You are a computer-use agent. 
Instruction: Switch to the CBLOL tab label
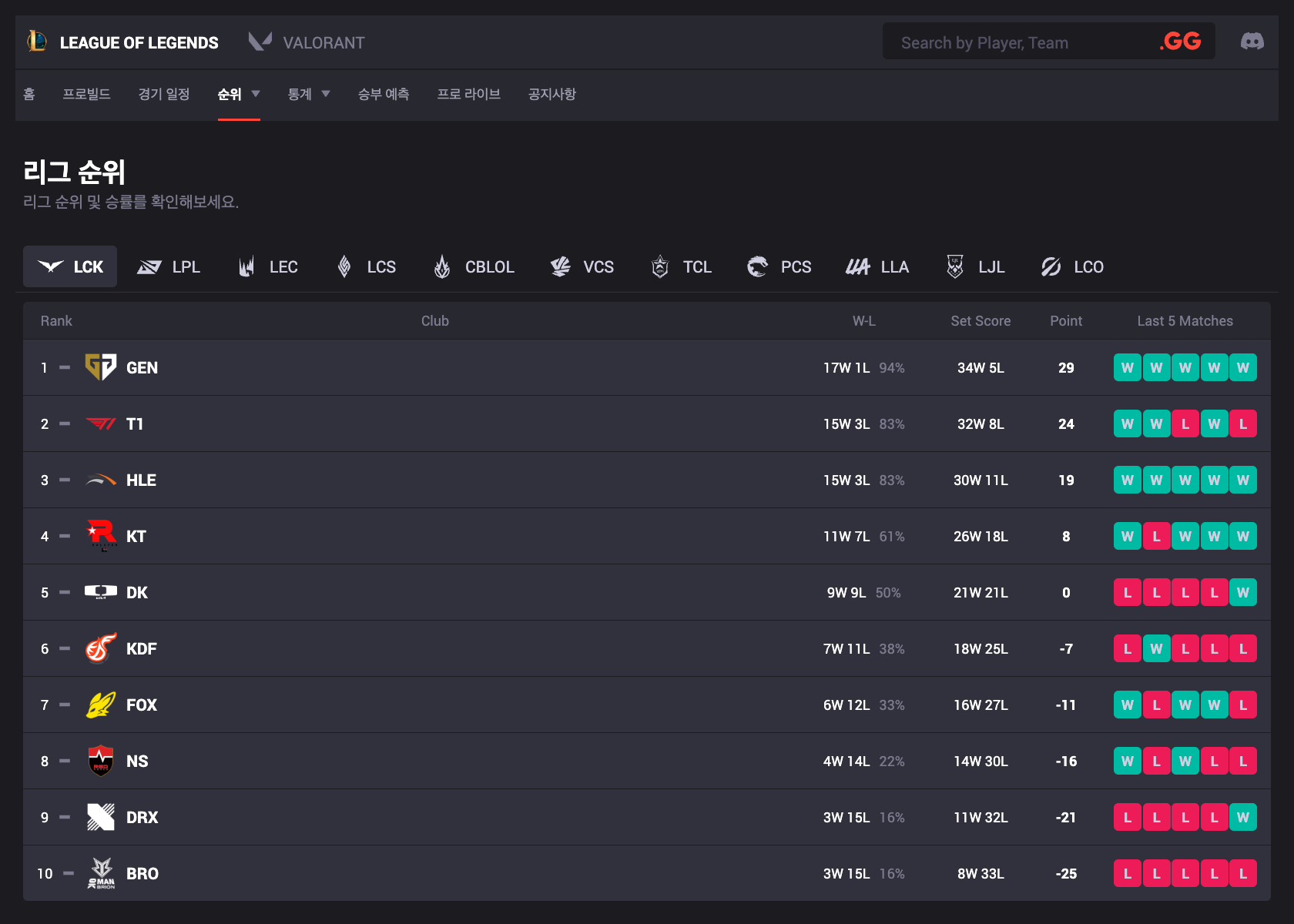pyautogui.click(x=490, y=267)
